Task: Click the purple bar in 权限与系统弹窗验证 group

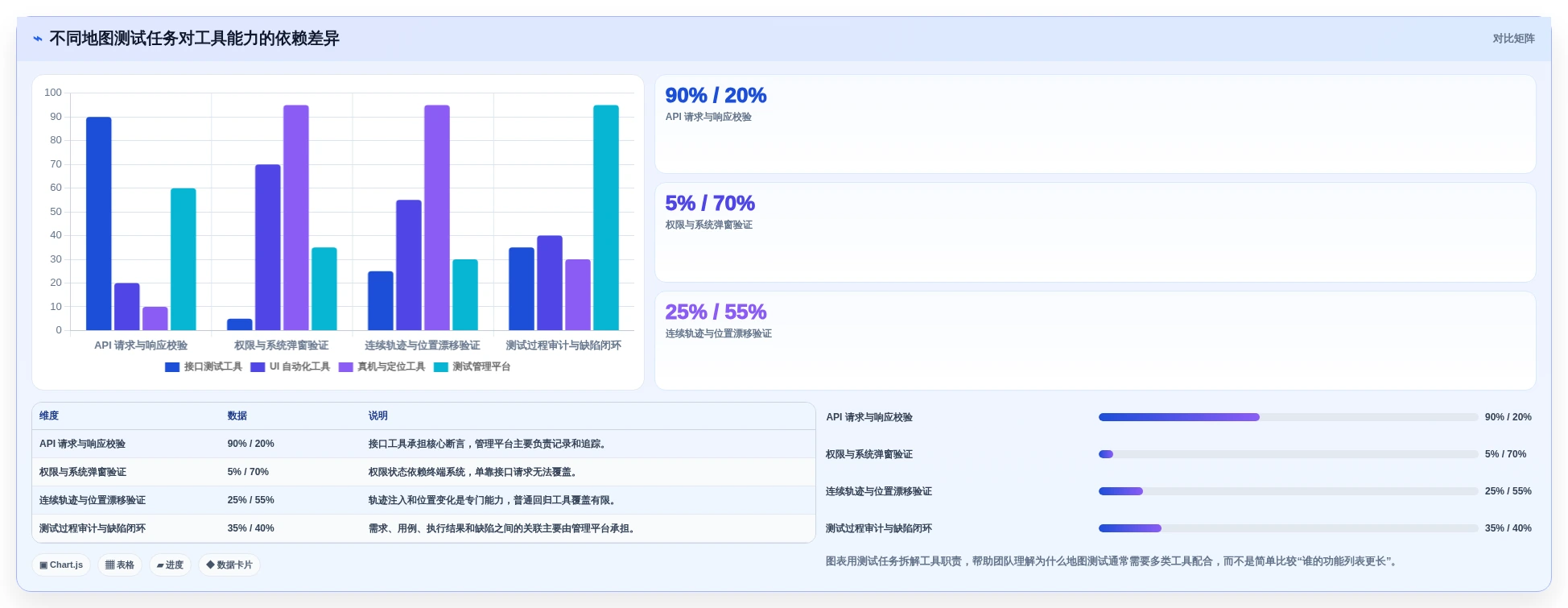Action: pos(296,217)
